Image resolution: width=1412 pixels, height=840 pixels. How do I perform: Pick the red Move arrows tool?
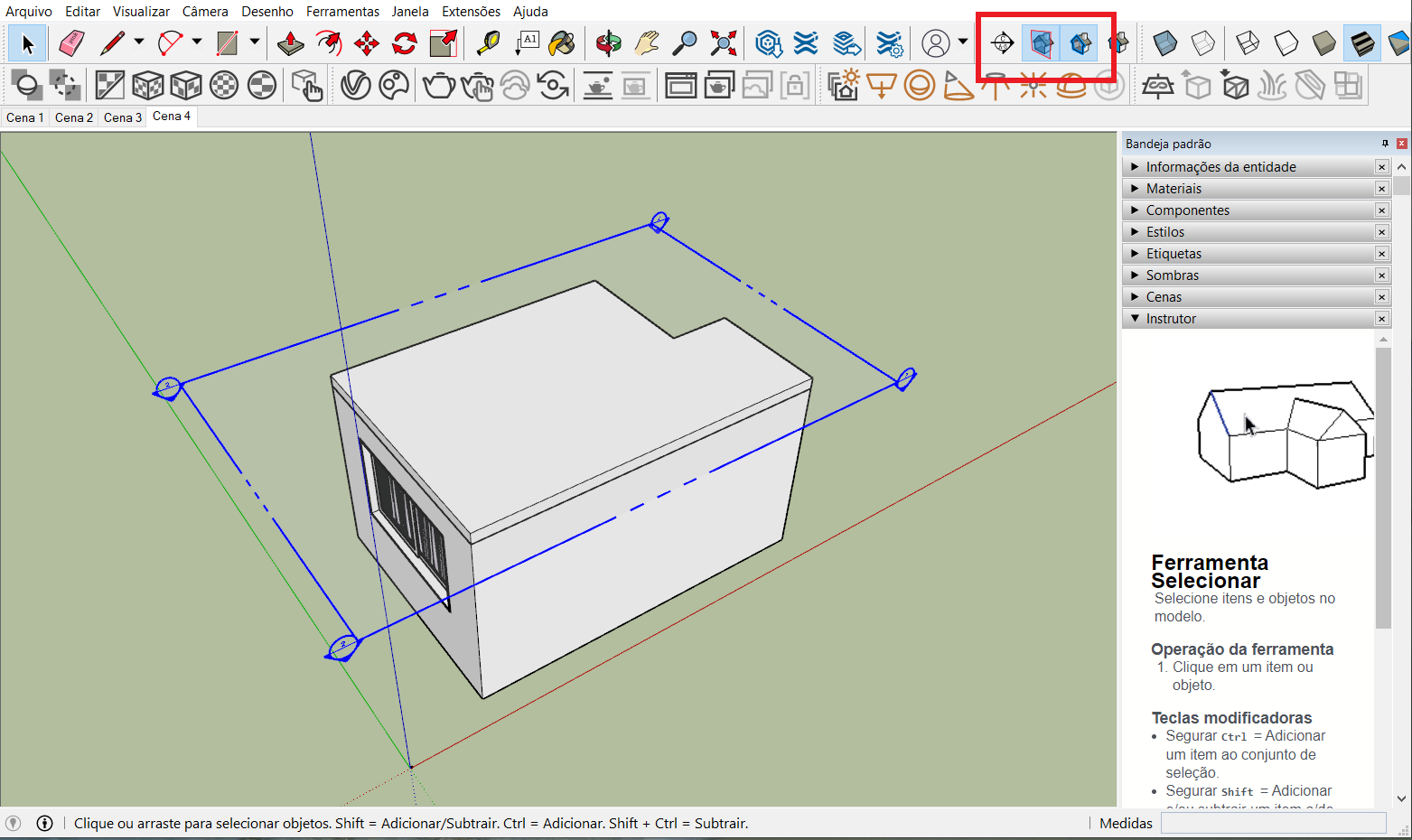[367, 43]
